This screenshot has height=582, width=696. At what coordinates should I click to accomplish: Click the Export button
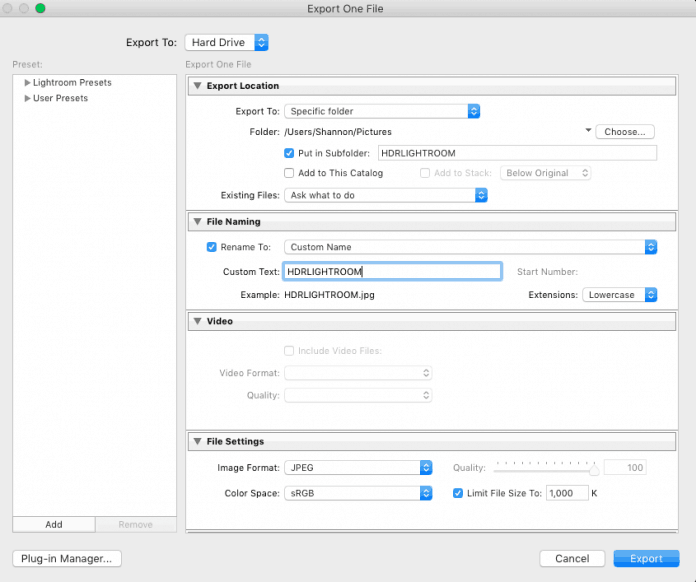tap(646, 559)
